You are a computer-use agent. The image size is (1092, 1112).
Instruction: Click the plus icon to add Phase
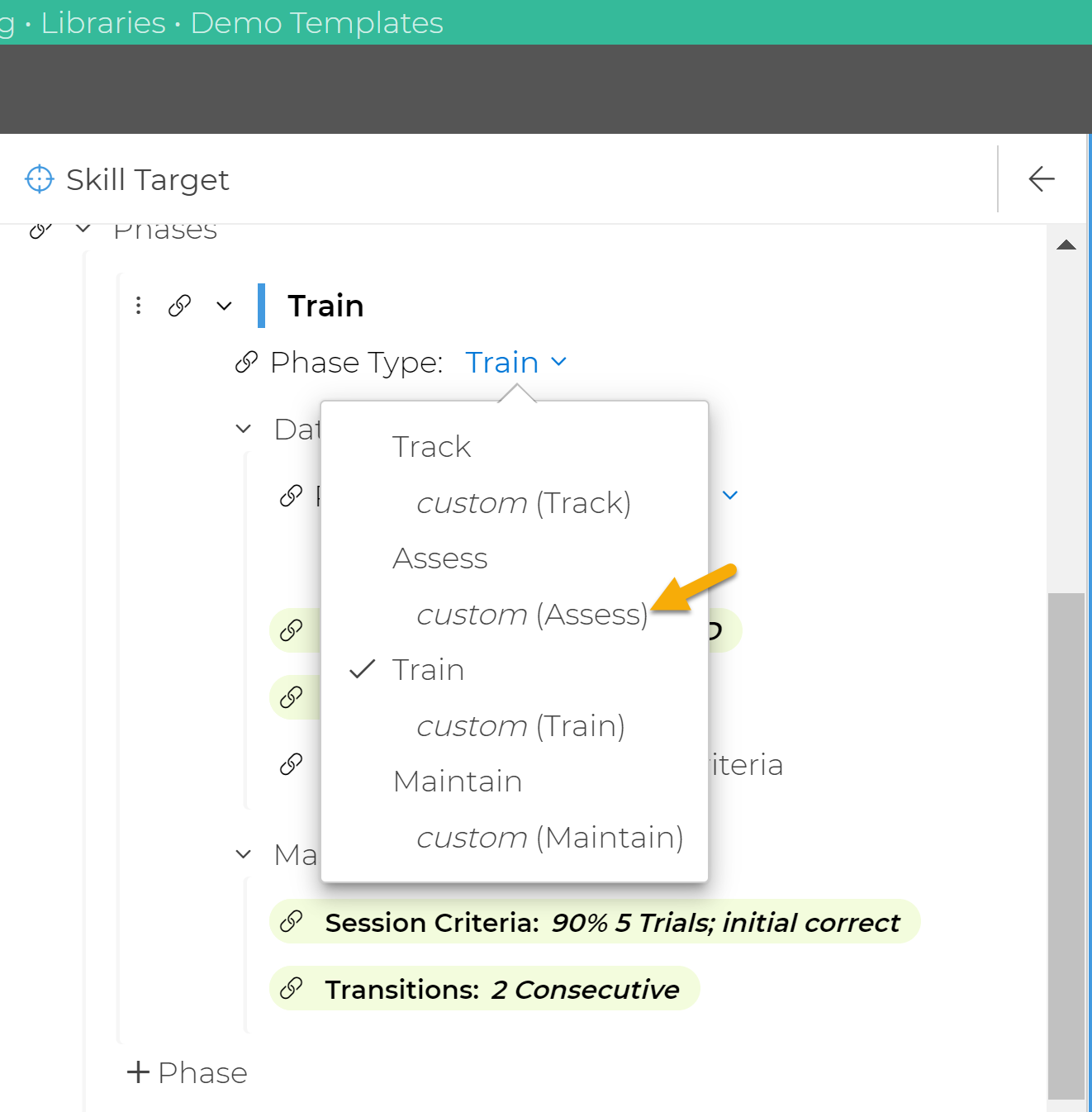(138, 1072)
